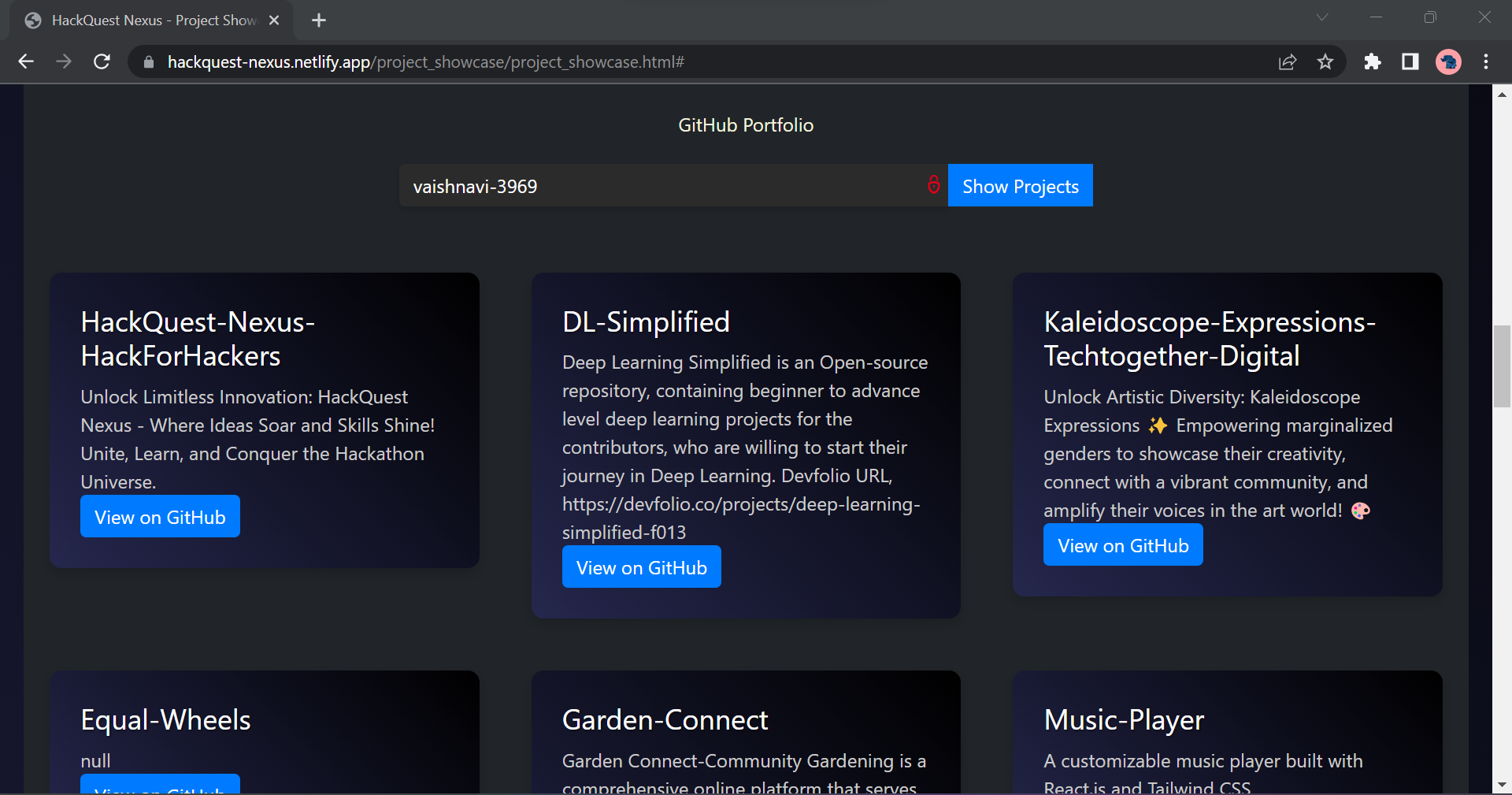Click the Music-Player card title
This screenshot has height=795, width=1512.
[x=1124, y=719]
